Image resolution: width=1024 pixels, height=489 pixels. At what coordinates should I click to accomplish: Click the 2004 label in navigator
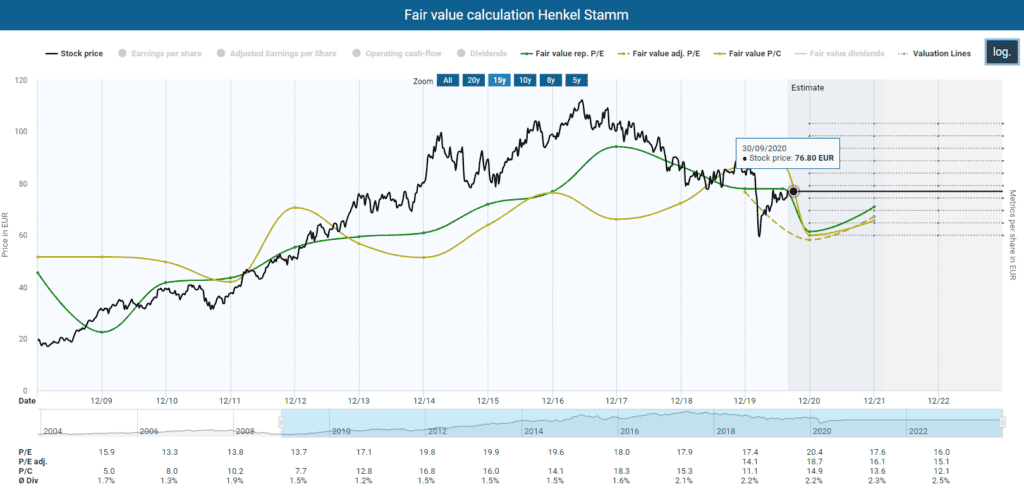click(x=52, y=432)
